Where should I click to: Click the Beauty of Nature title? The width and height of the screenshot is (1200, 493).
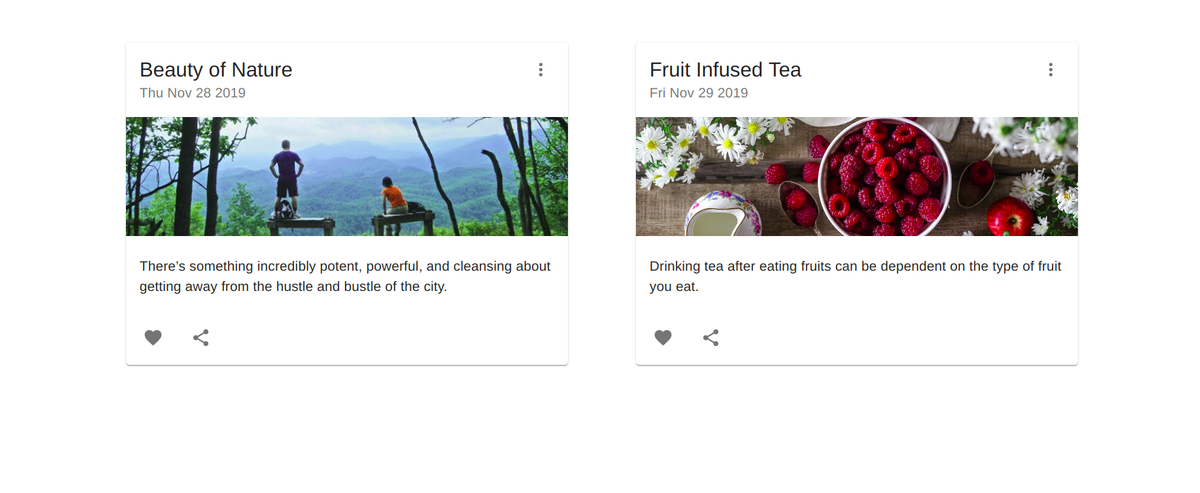coord(216,70)
